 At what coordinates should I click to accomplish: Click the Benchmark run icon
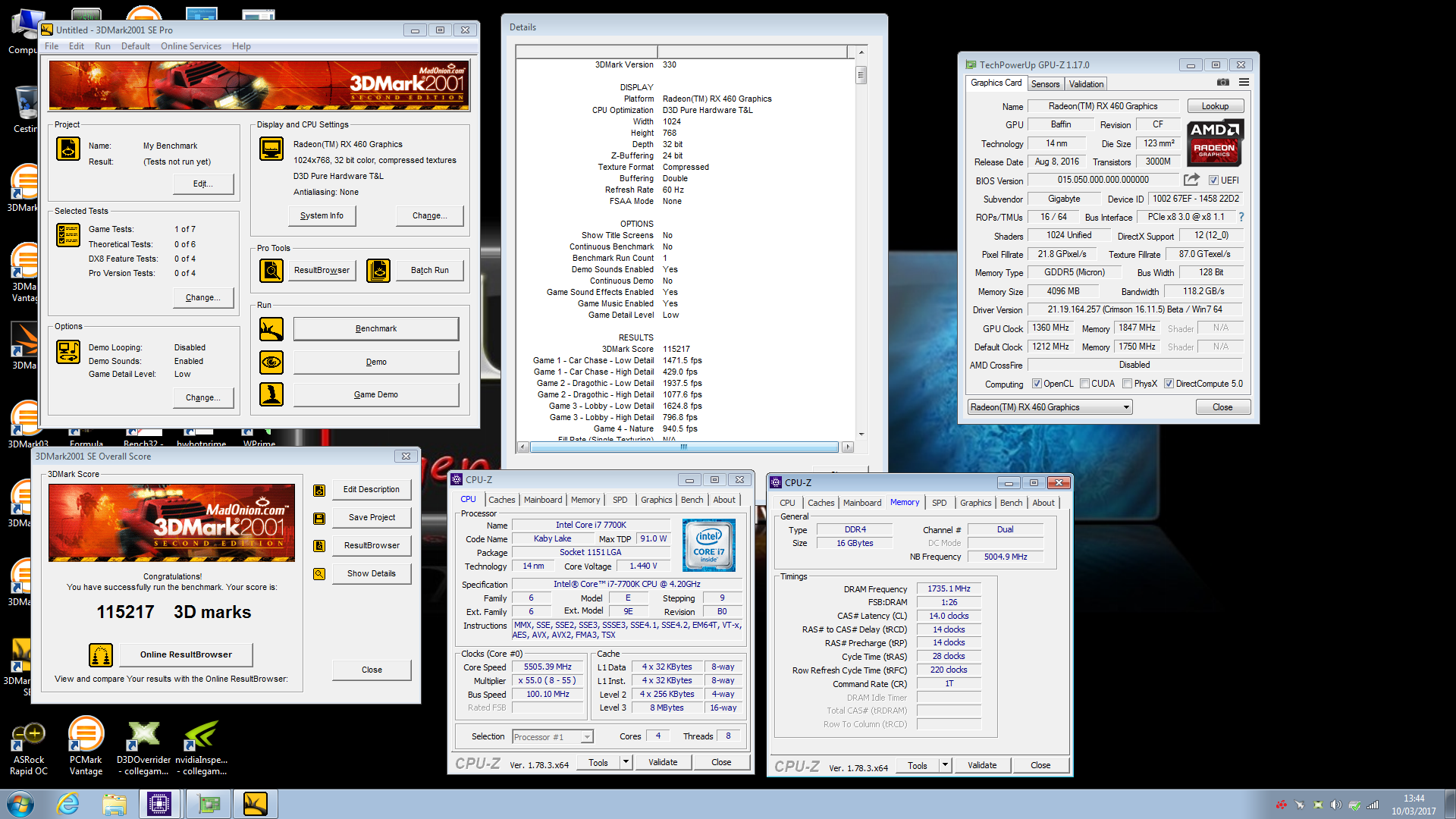click(271, 329)
